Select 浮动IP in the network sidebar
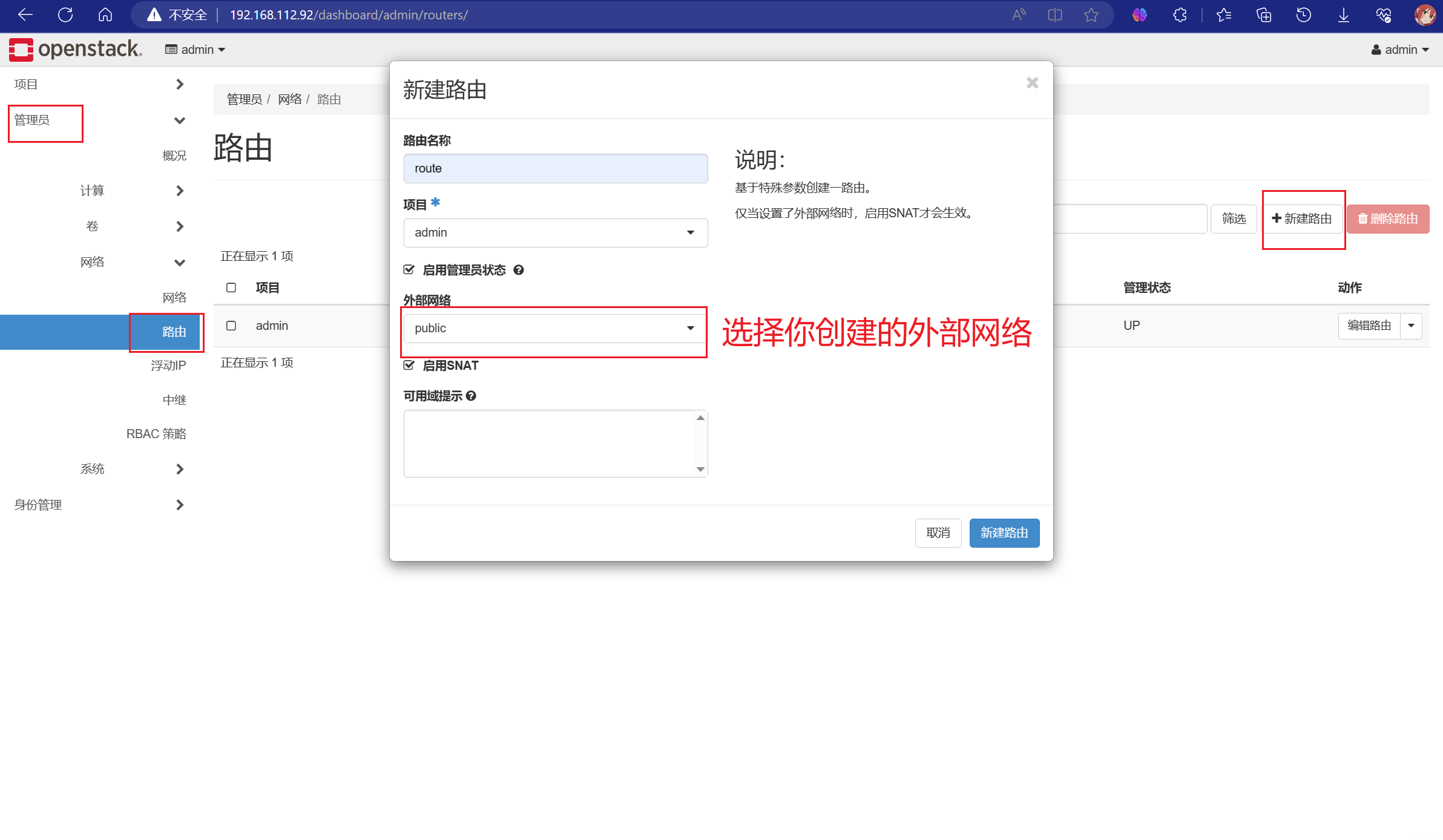 tap(168, 365)
